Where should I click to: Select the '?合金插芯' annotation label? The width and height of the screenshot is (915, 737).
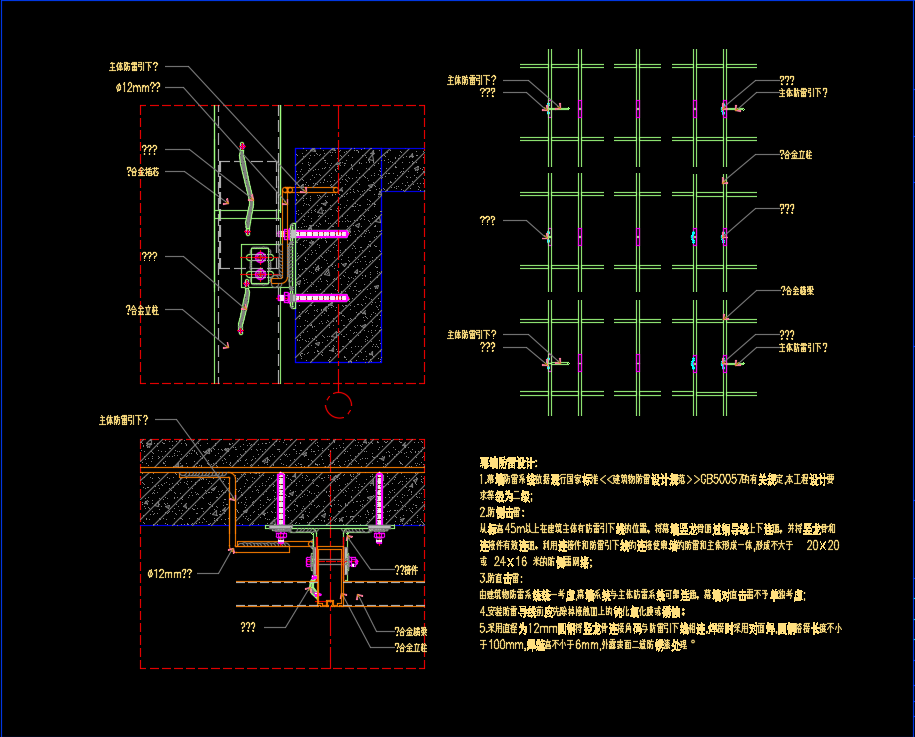pyautogui.click(x=144, y=172)
